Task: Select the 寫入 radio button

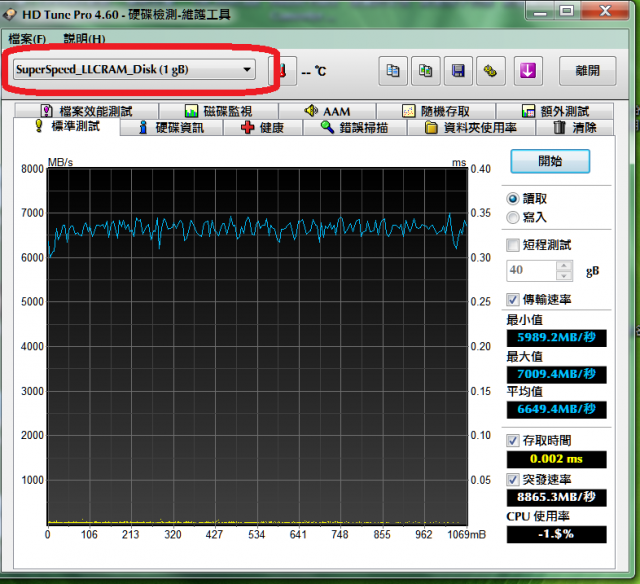Action: tap(513, 218)
